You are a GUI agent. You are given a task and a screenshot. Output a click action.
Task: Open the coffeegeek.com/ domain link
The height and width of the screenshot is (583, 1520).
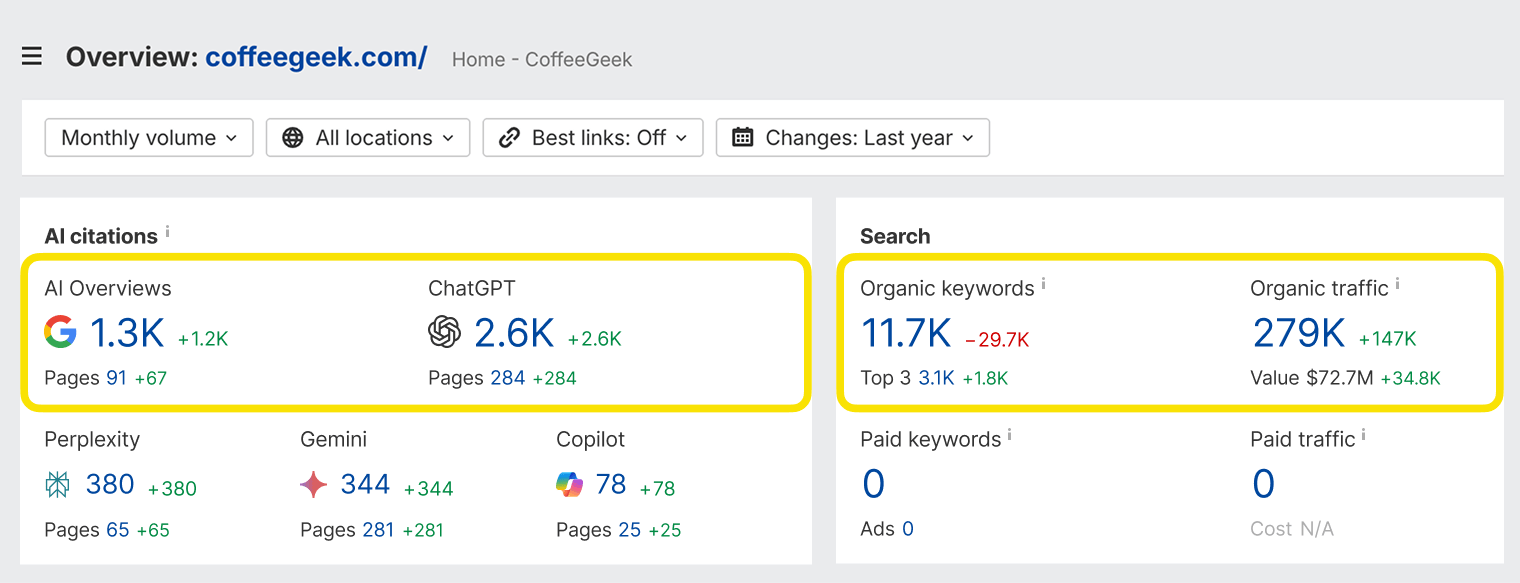(x=316, y=57)
